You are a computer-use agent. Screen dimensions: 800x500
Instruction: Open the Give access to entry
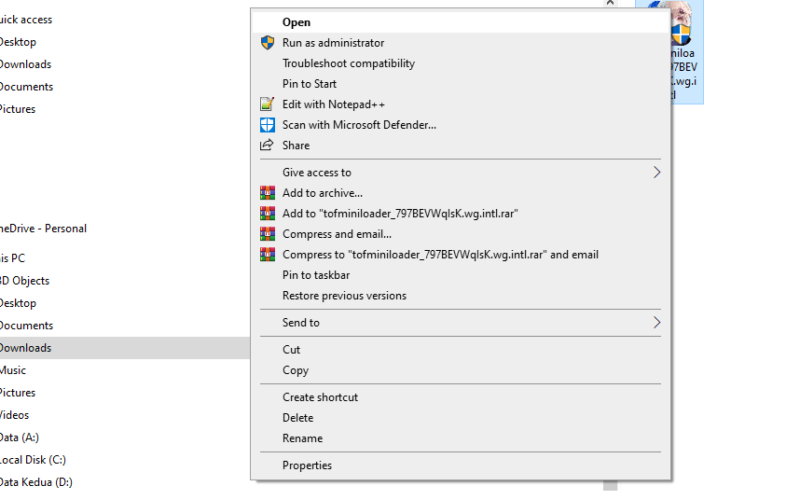(460, 172)
